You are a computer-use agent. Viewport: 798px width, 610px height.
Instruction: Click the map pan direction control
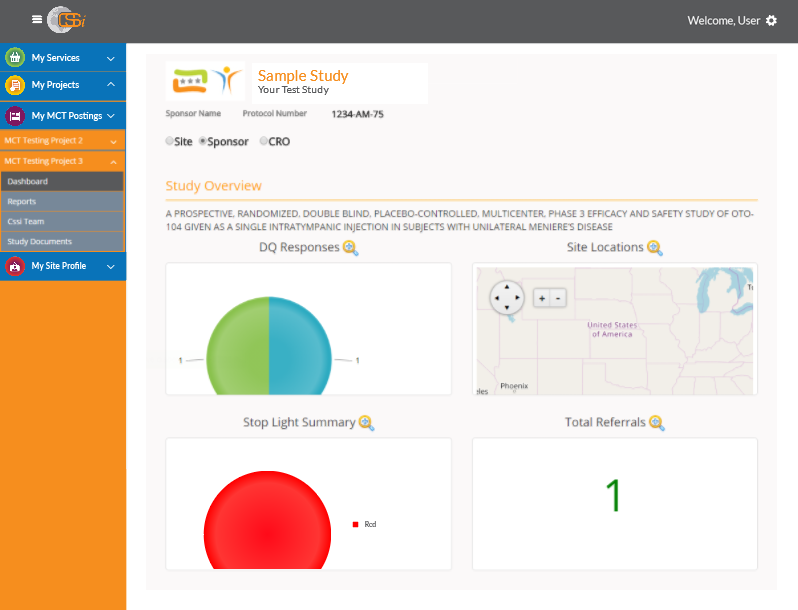click(507, 298)
